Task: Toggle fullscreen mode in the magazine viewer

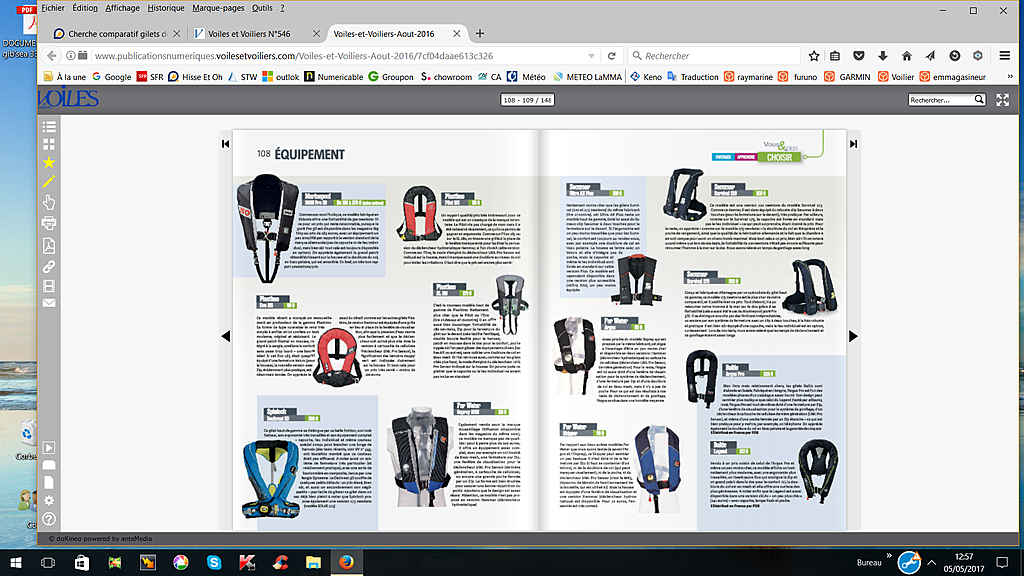Action: pos(1002,100)
